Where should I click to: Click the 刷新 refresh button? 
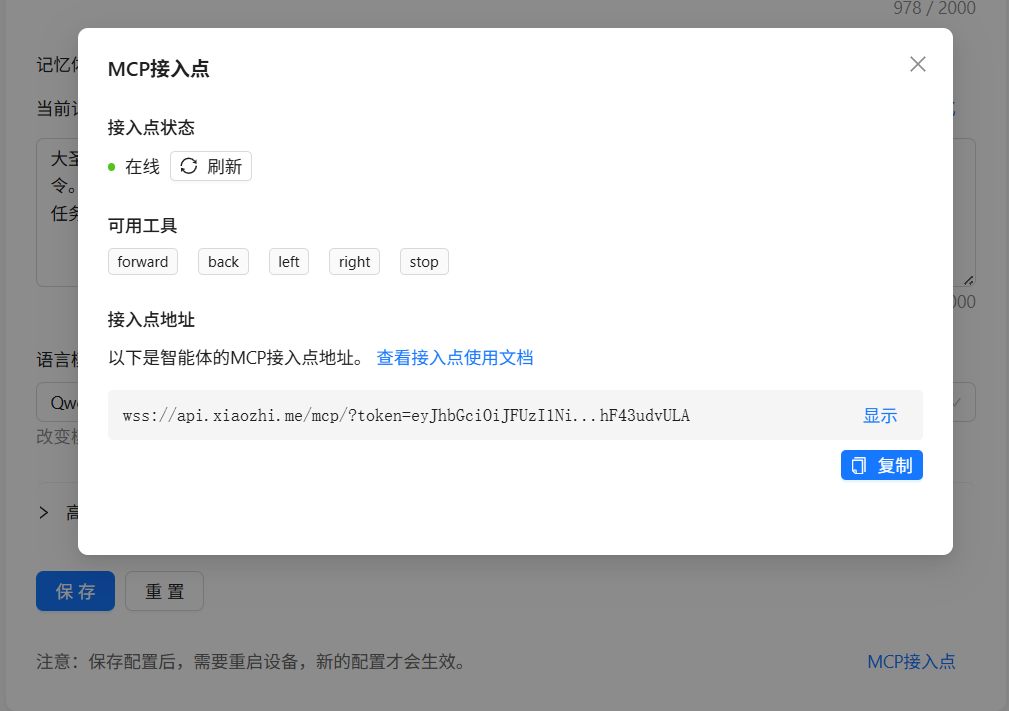coord(211,167)
